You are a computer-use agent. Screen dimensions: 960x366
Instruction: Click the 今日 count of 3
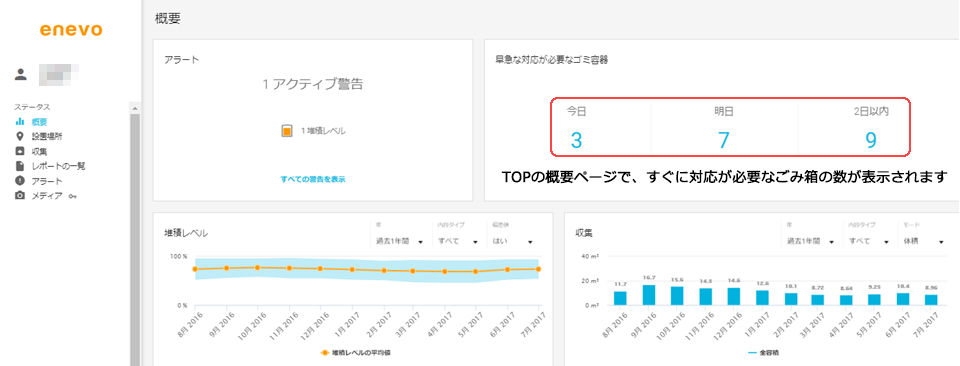[576, 141]
